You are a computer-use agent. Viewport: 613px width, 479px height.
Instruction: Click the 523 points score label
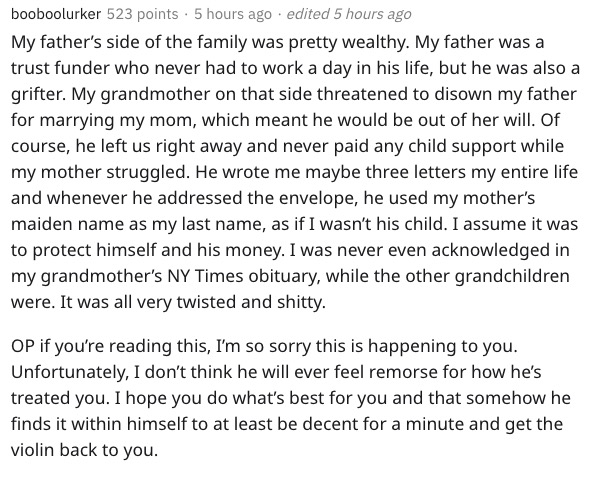[142, 14]
